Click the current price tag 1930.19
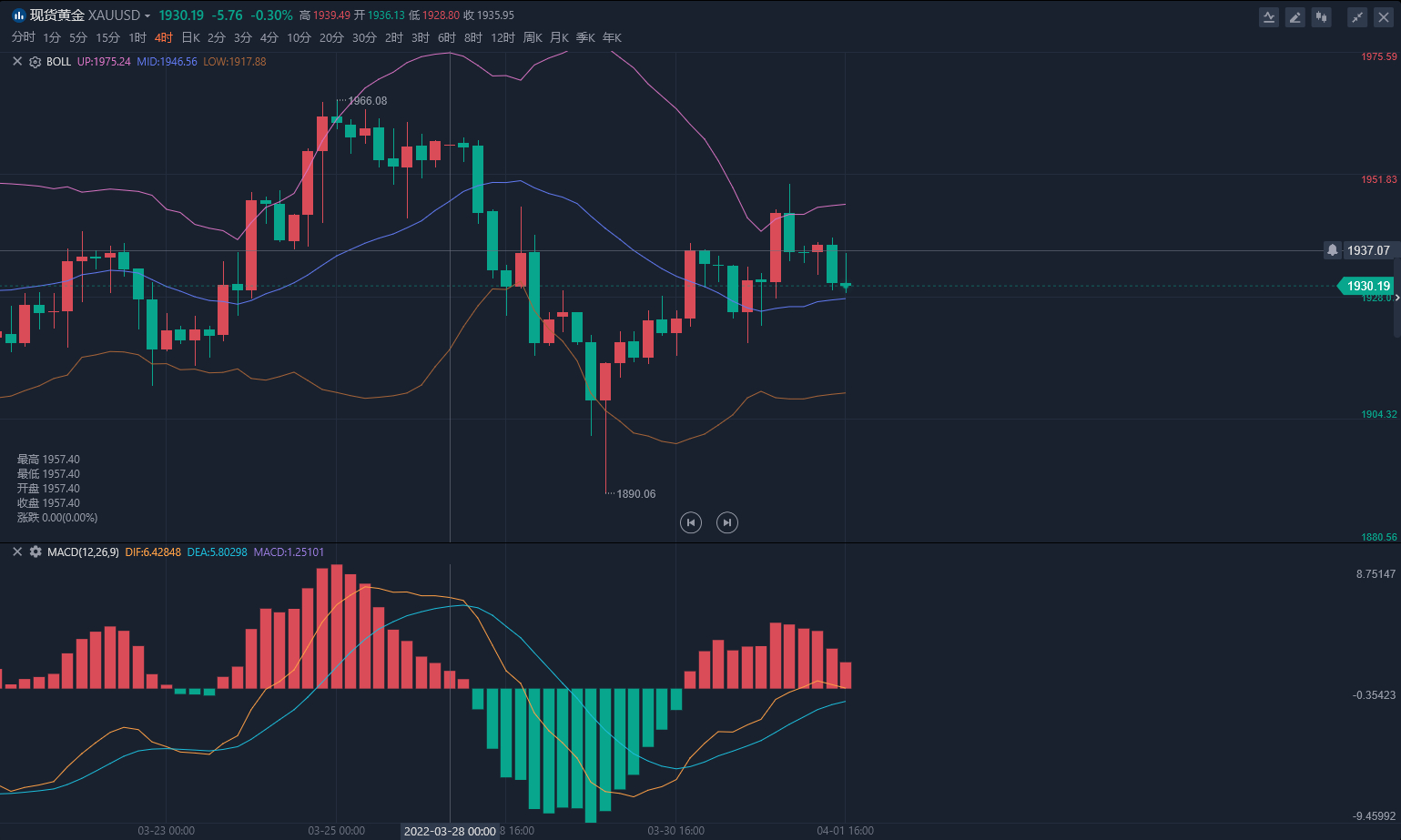This screenshot has width=1401, height=840. click(1365, 286)
